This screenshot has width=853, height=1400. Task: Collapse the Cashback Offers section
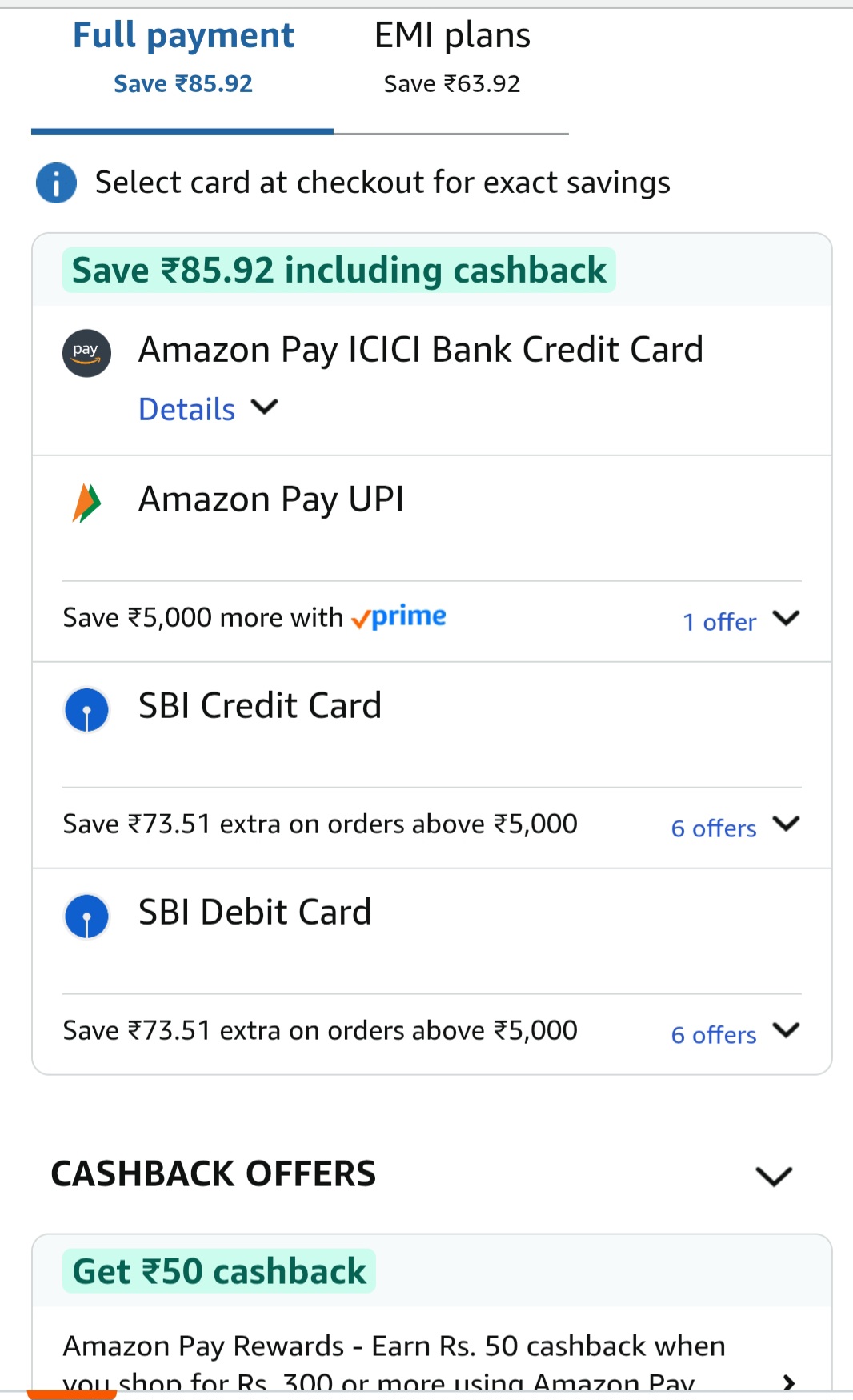click(x=773, y=1176)
